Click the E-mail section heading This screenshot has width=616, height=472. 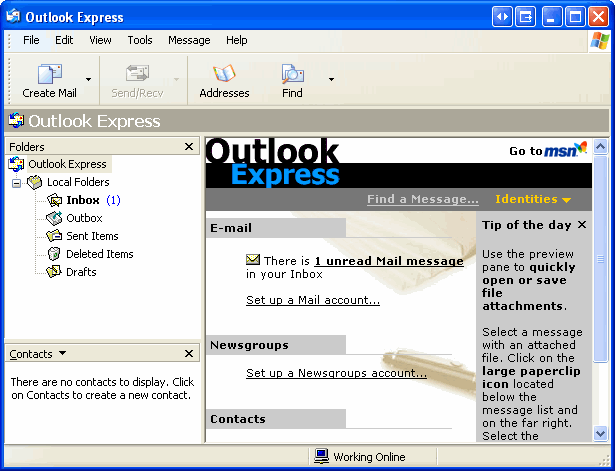(x=231, y=228)
